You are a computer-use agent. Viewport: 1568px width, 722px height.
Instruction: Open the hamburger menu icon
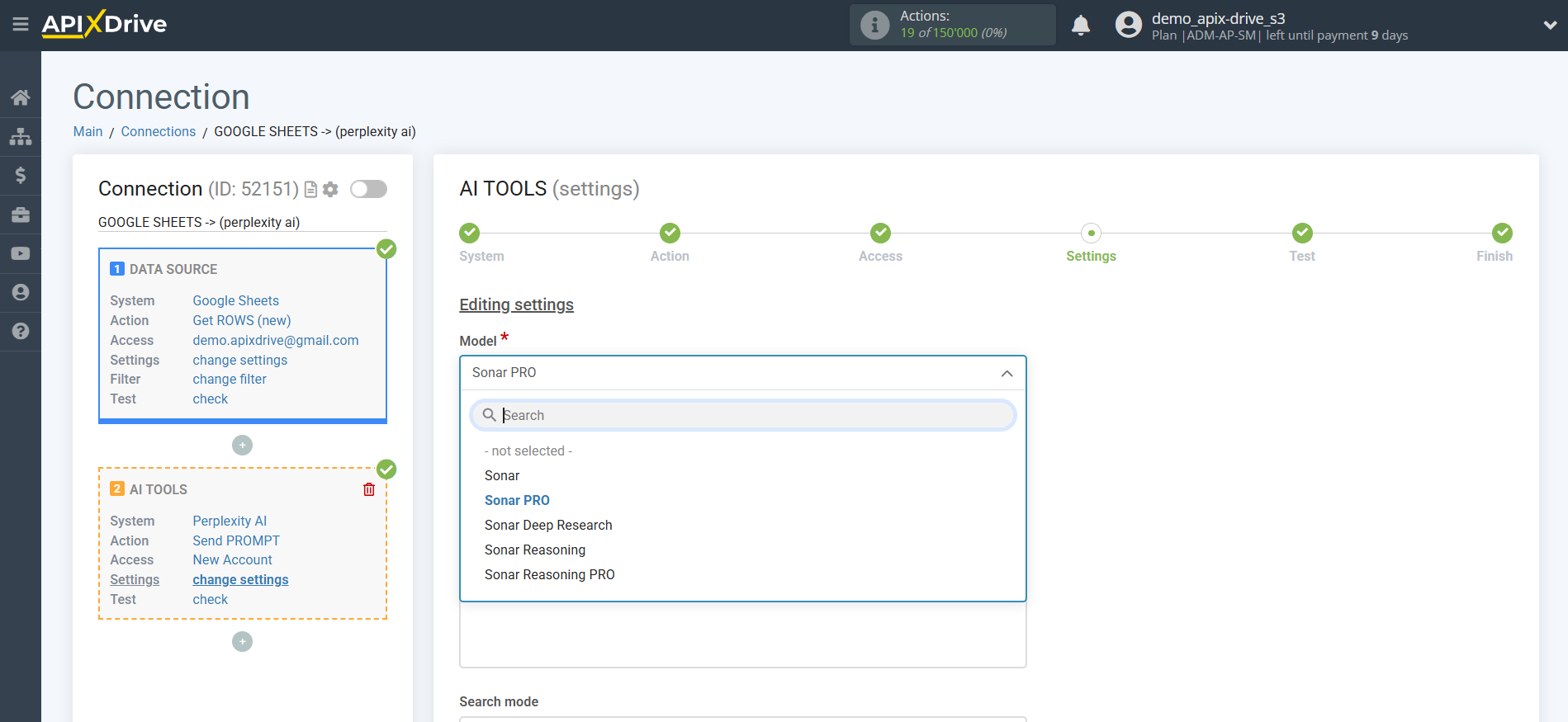point(21,25)
